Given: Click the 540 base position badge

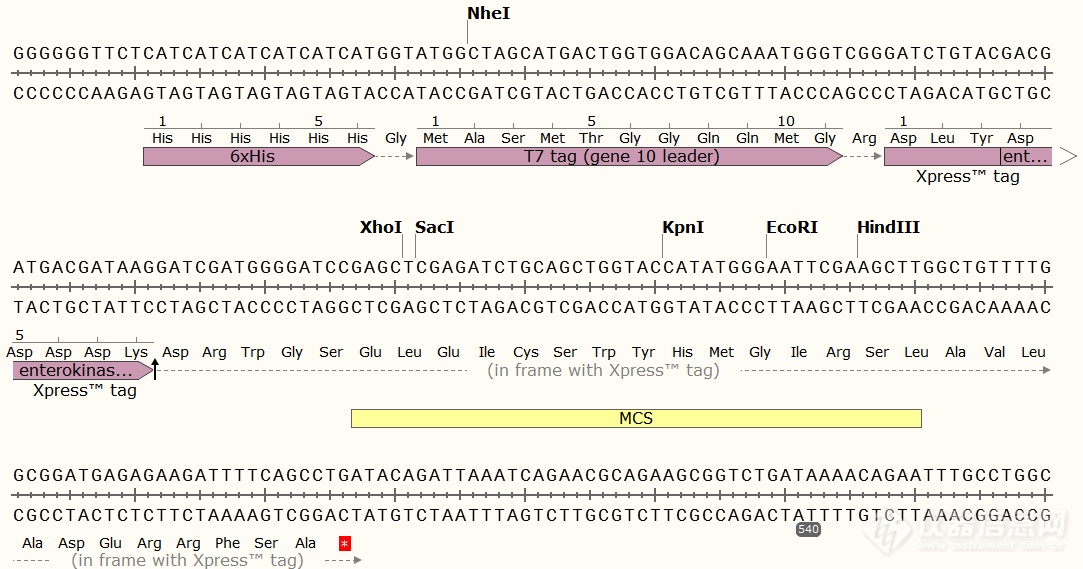Looking at the screenshot, I should [x=808, y=529].
